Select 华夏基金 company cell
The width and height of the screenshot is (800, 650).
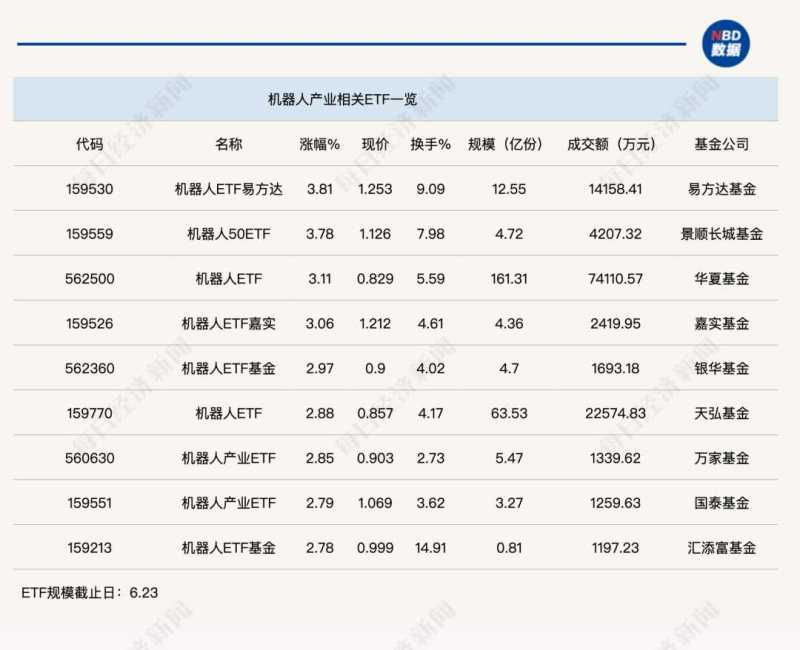[721, 279]
